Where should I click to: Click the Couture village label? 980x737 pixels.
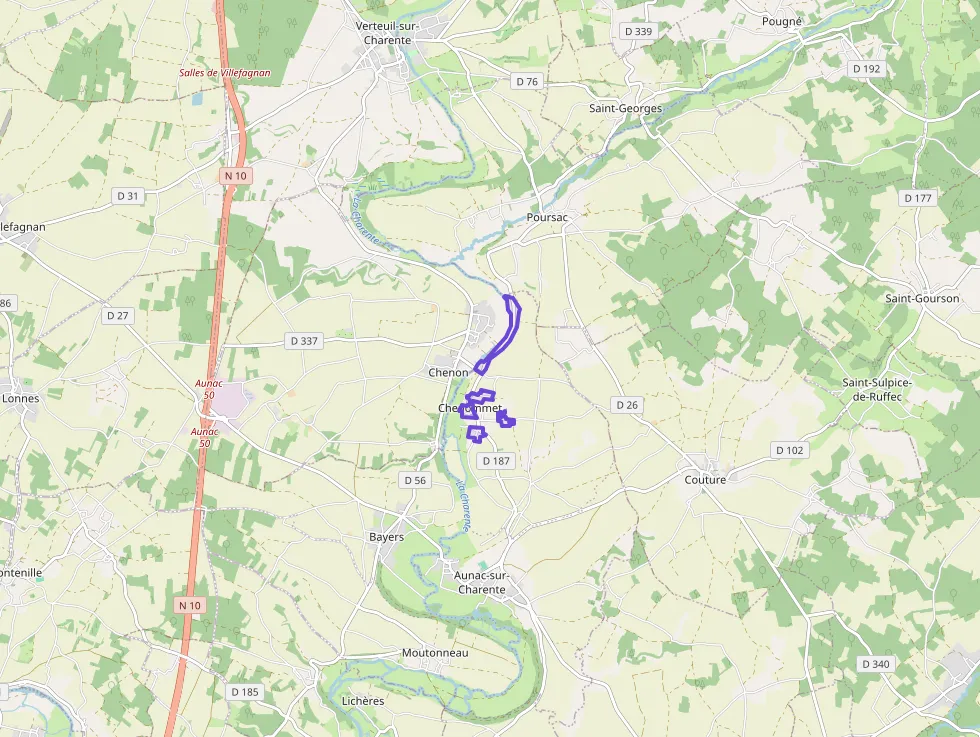pyautogui.click(x=705, y=479)
